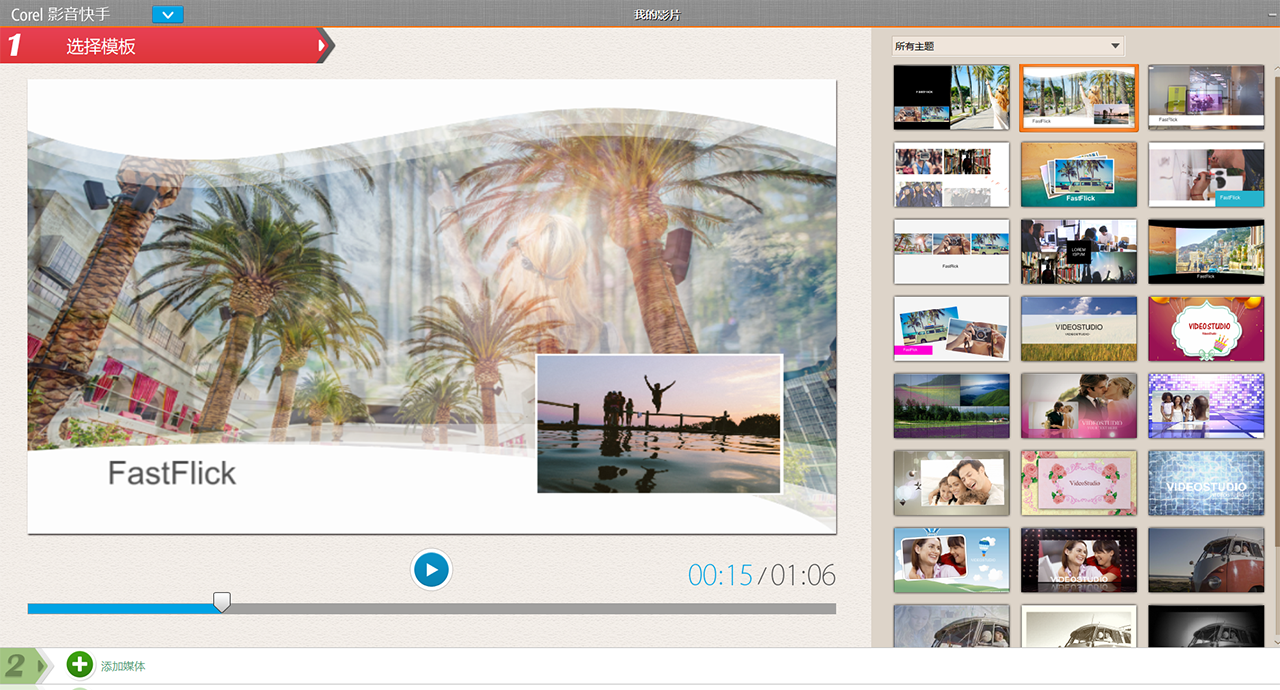Select the pink floral VideoStudio card template
Screen dimensions: 1280x690
click(x=1079, y=483)
